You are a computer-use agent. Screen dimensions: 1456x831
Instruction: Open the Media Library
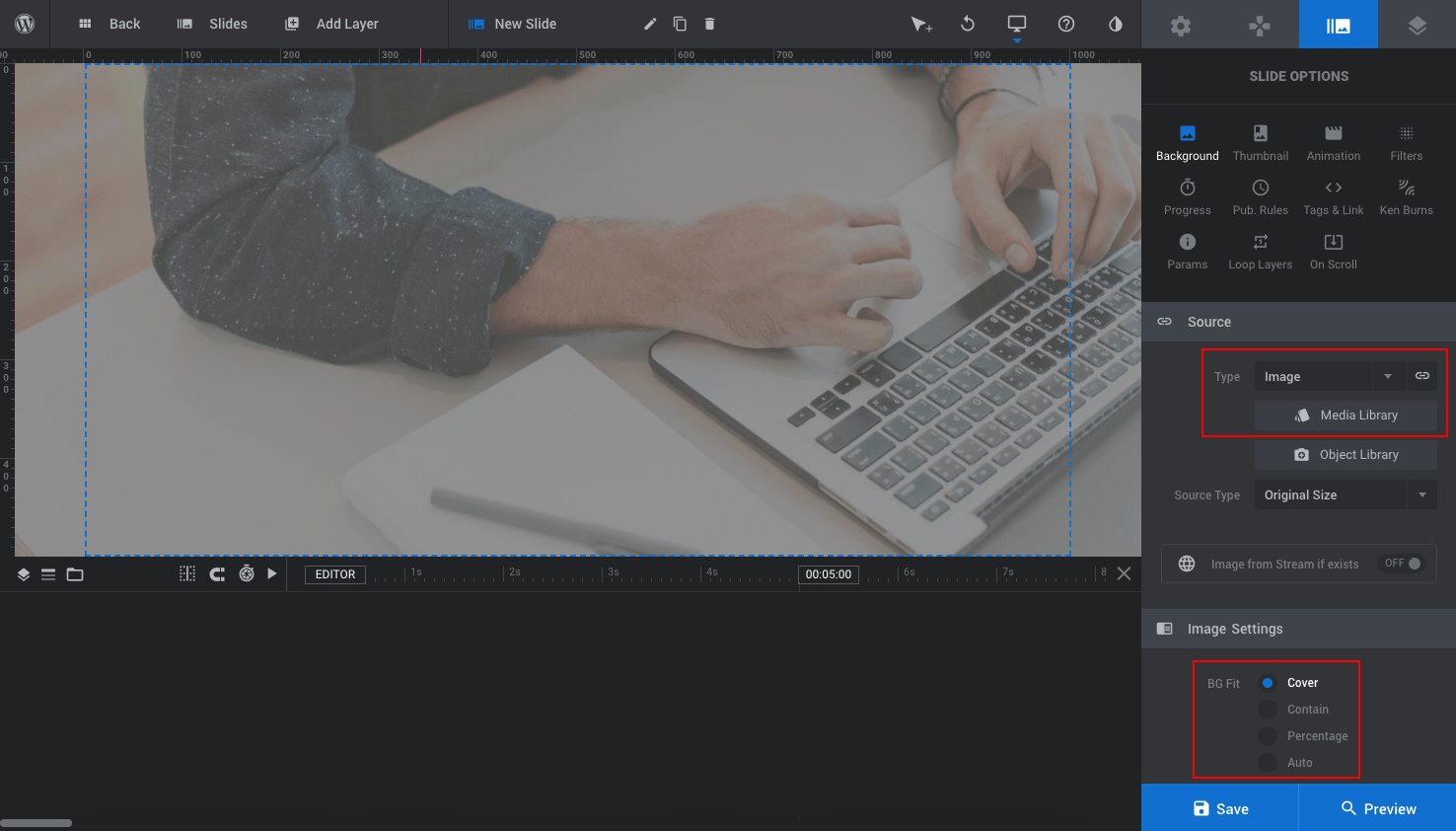[x=1348, y=415]
